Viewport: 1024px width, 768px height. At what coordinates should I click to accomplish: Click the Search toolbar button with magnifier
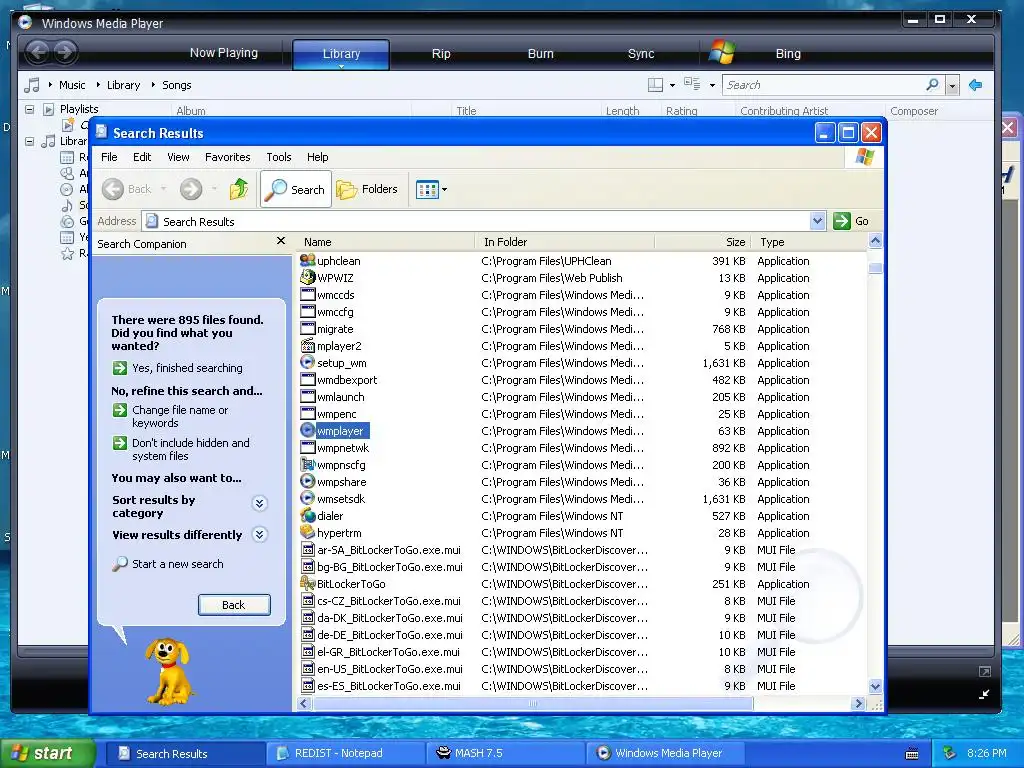[x=296, y=189]
